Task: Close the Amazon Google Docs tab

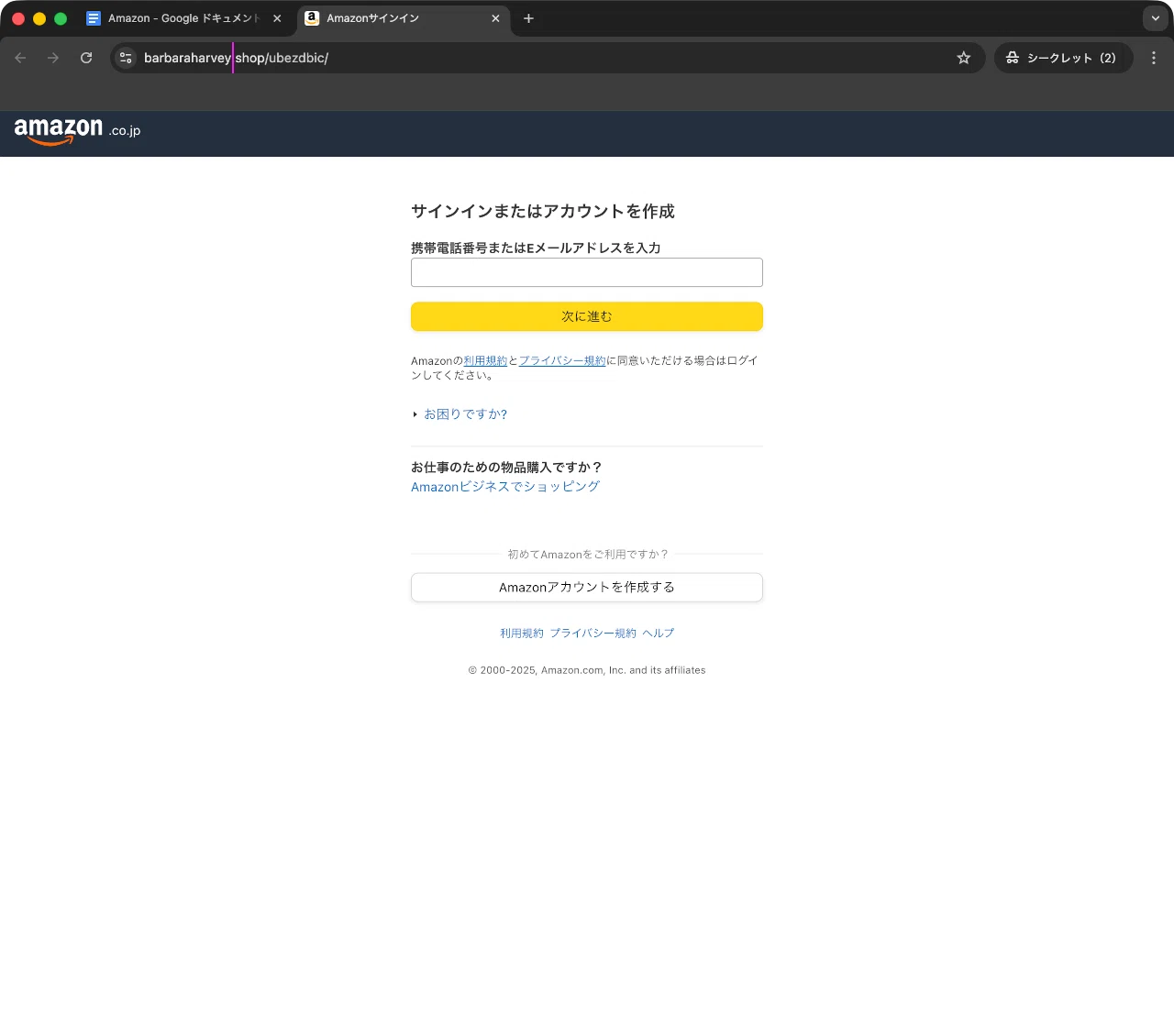Action: tap(277, 18)
